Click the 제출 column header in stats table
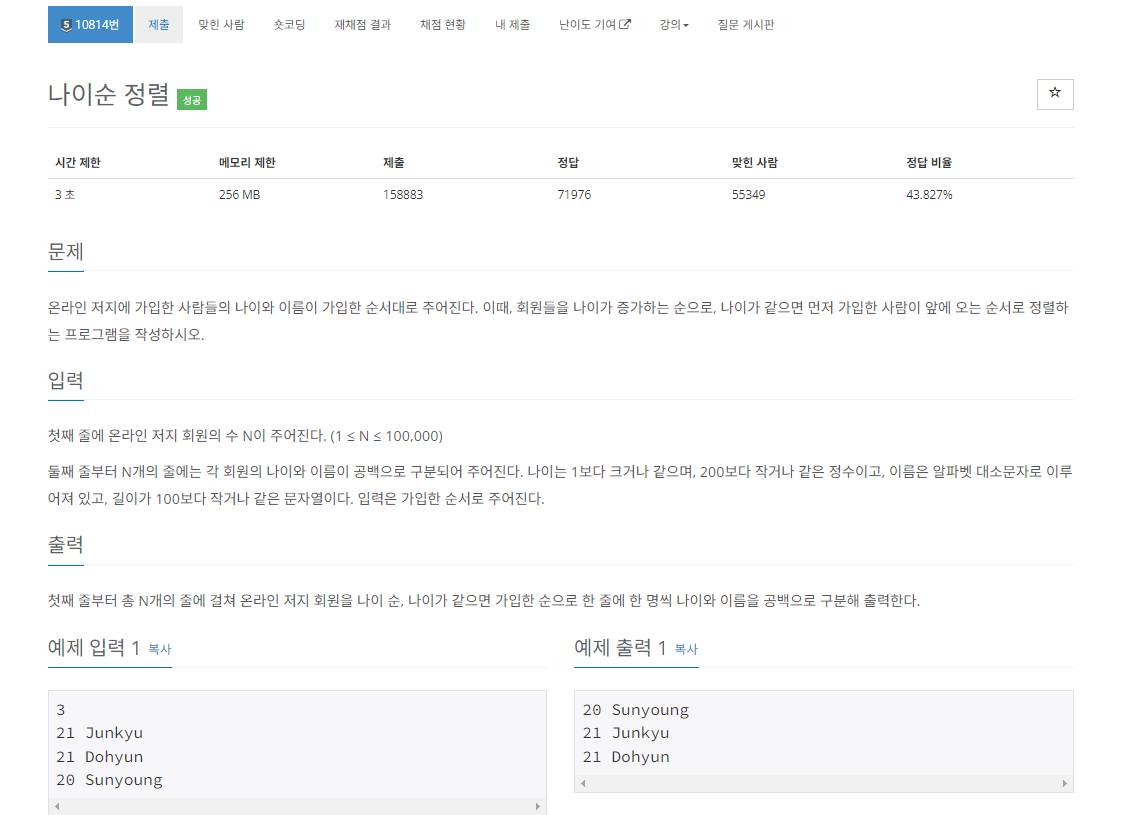This screenshot has height=815, width=1128. [394, 163]
